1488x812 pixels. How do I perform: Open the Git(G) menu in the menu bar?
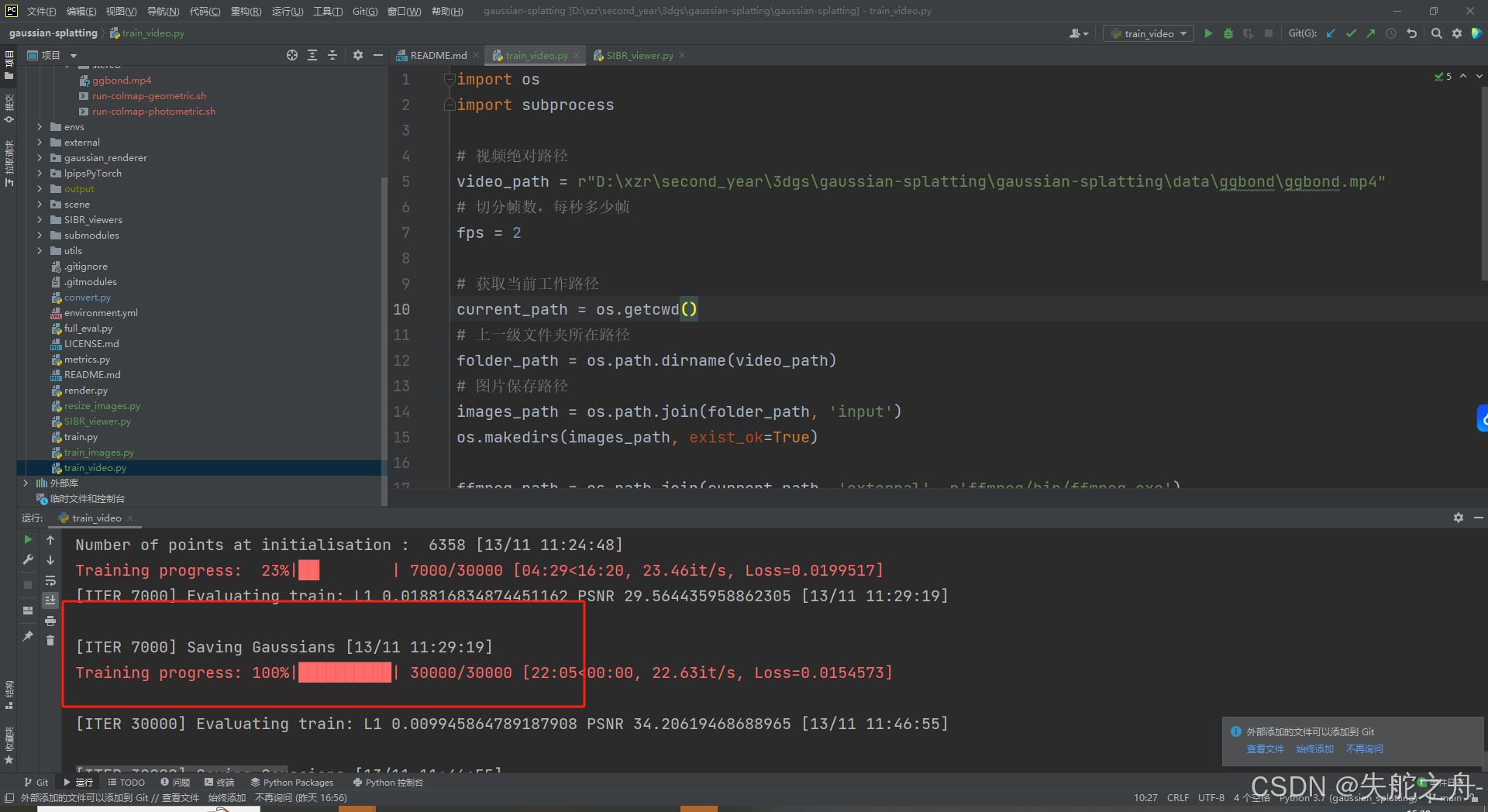(365, 11)
